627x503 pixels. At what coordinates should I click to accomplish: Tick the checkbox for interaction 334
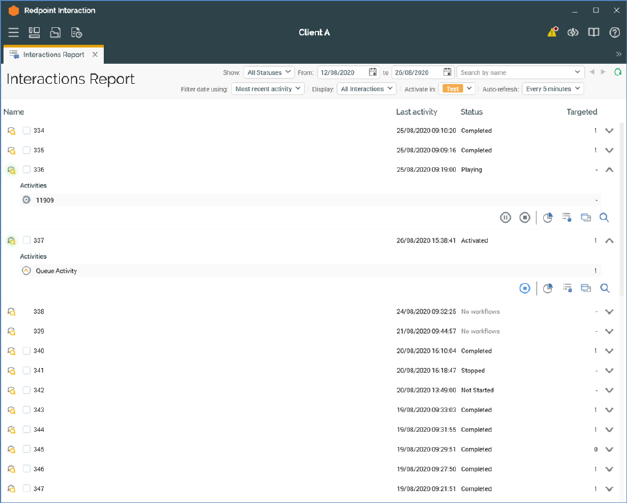point(26,130)
